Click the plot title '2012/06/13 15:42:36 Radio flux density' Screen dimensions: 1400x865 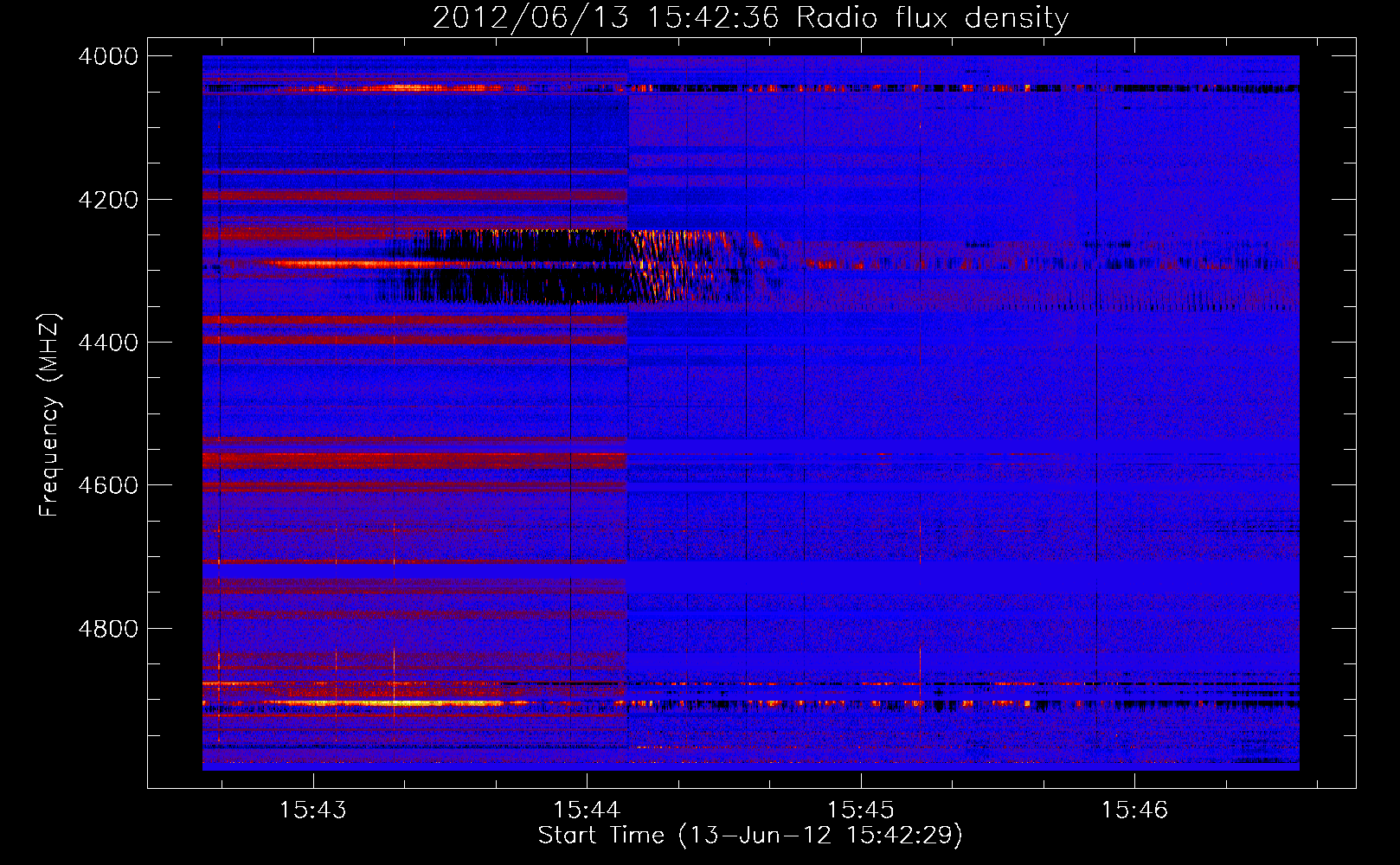[x=750, y=18]
